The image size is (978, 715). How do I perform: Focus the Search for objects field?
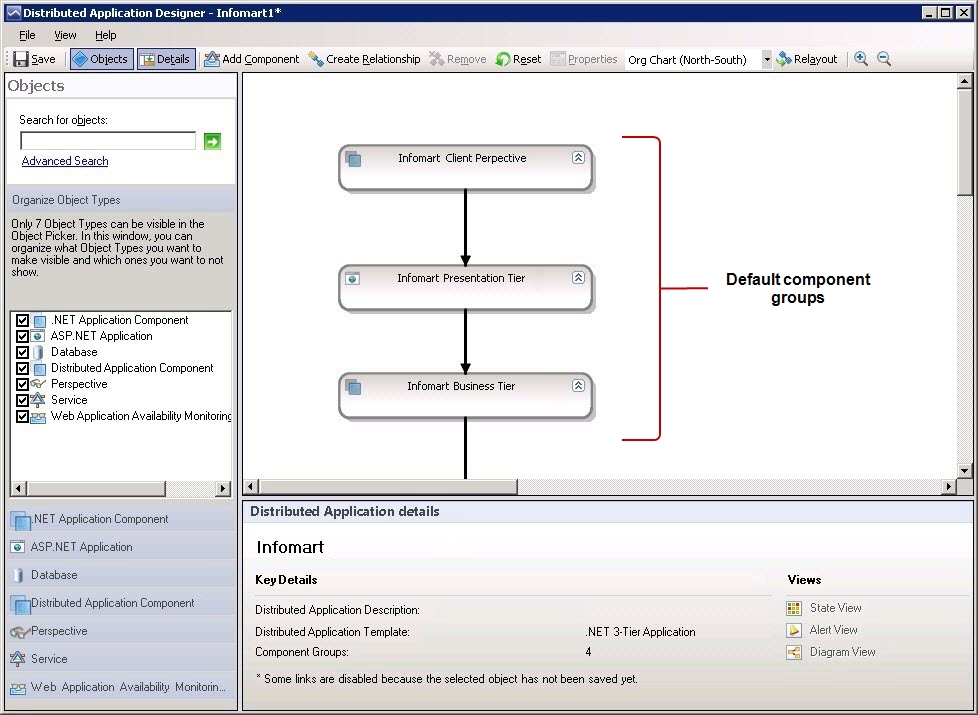click(x=108, y=141)
